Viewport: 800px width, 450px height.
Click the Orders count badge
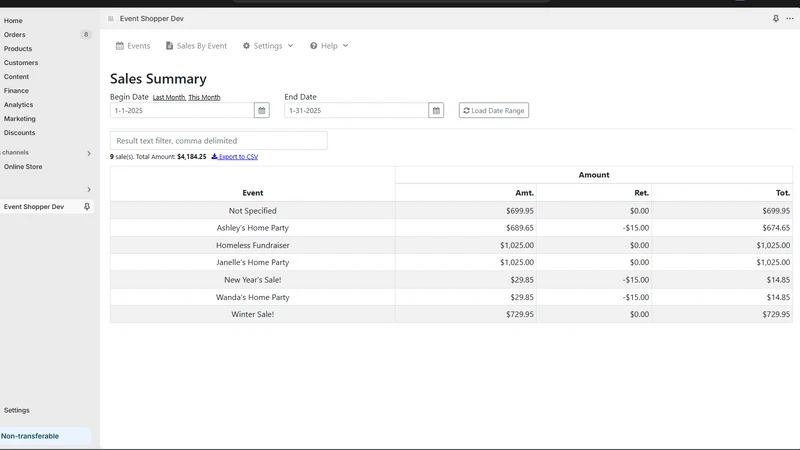(86, 35)
